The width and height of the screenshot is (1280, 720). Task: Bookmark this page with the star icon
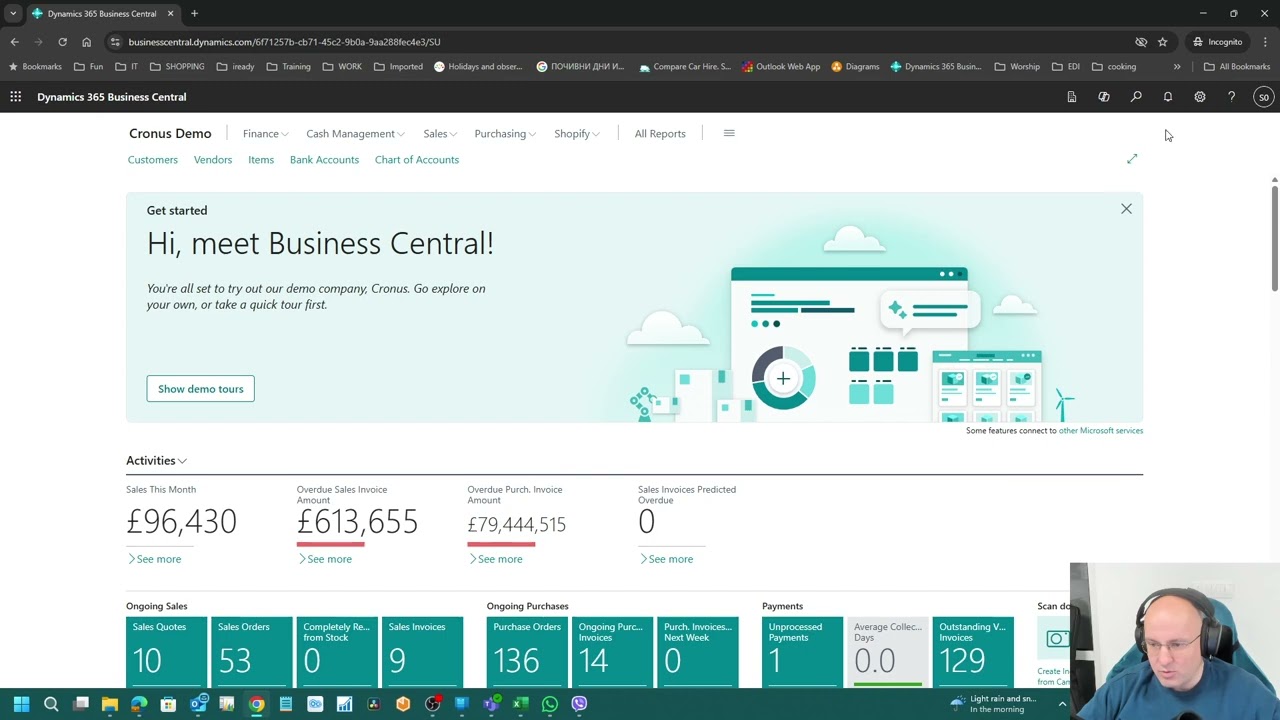1162,42
